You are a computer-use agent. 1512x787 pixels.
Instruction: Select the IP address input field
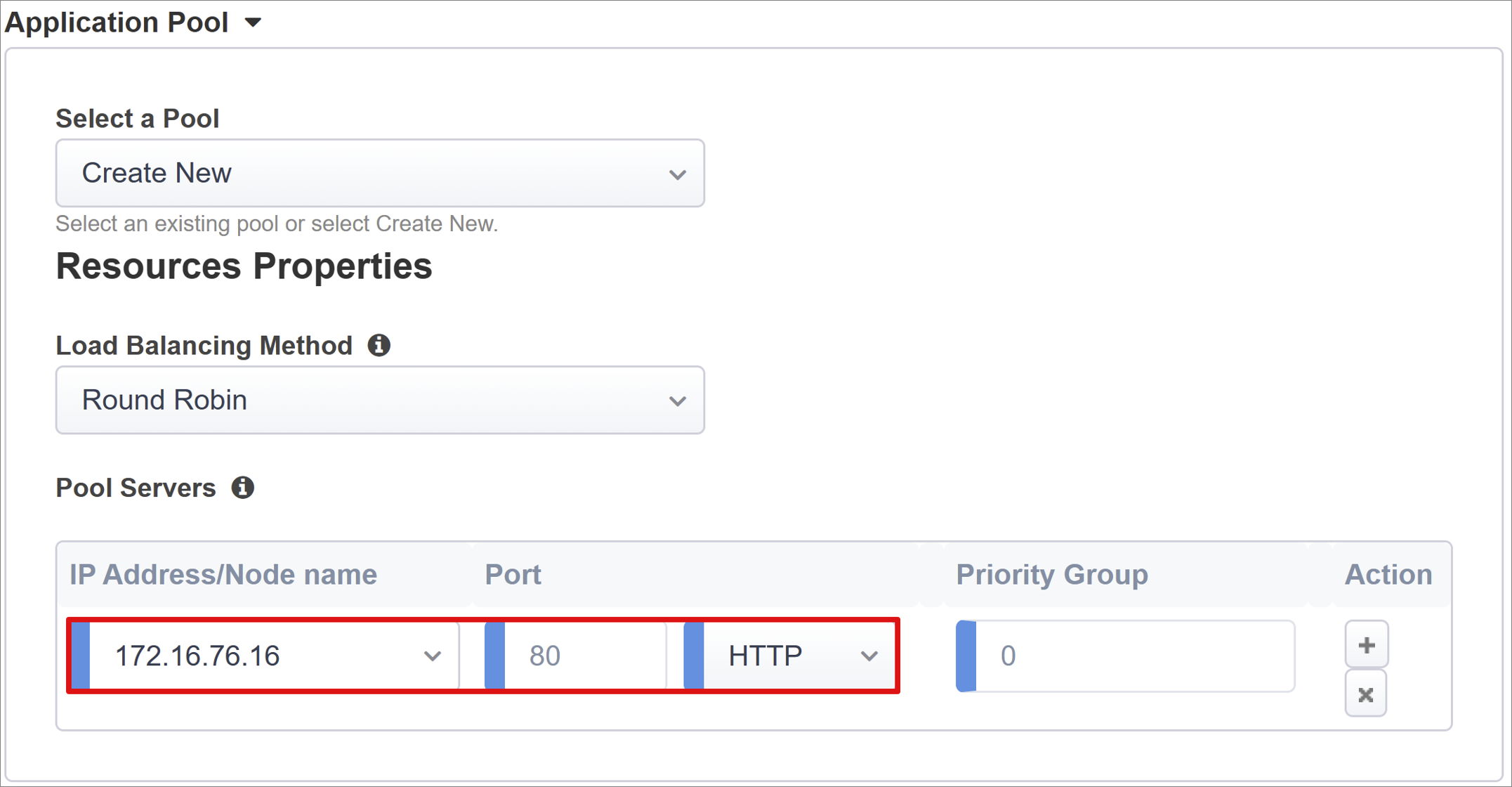(255, 655)
